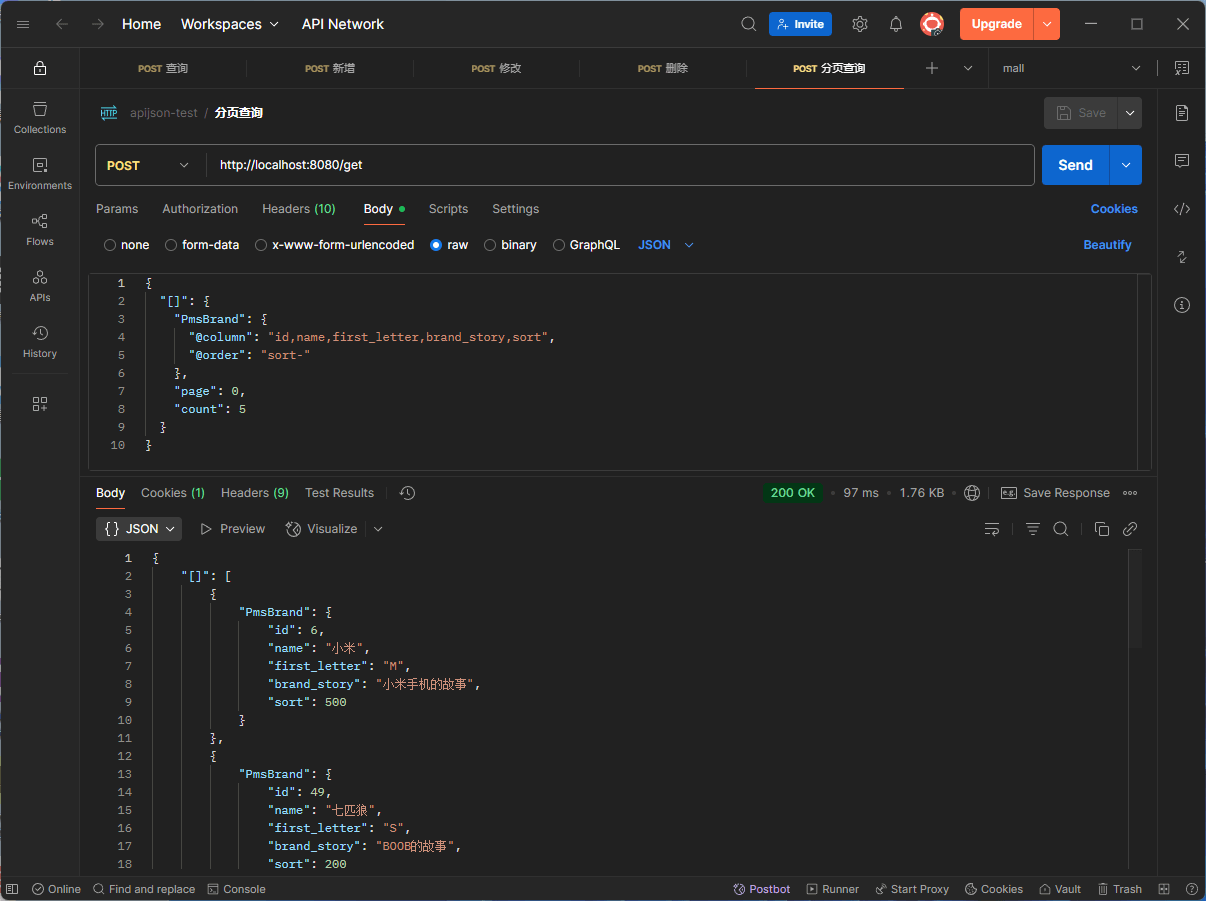Open the settings gear icon
The height and width of the screenshot is (901, 1206).
(860, 24)
